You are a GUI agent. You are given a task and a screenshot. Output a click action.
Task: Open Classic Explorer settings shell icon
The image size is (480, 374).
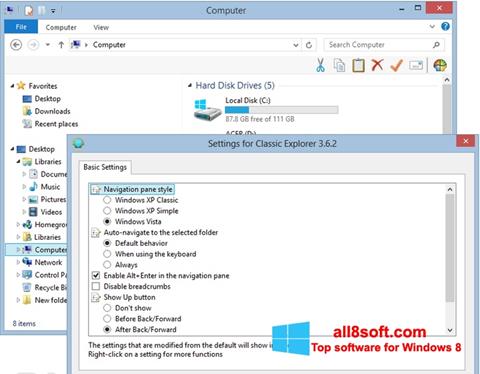(x=440, y=65)
